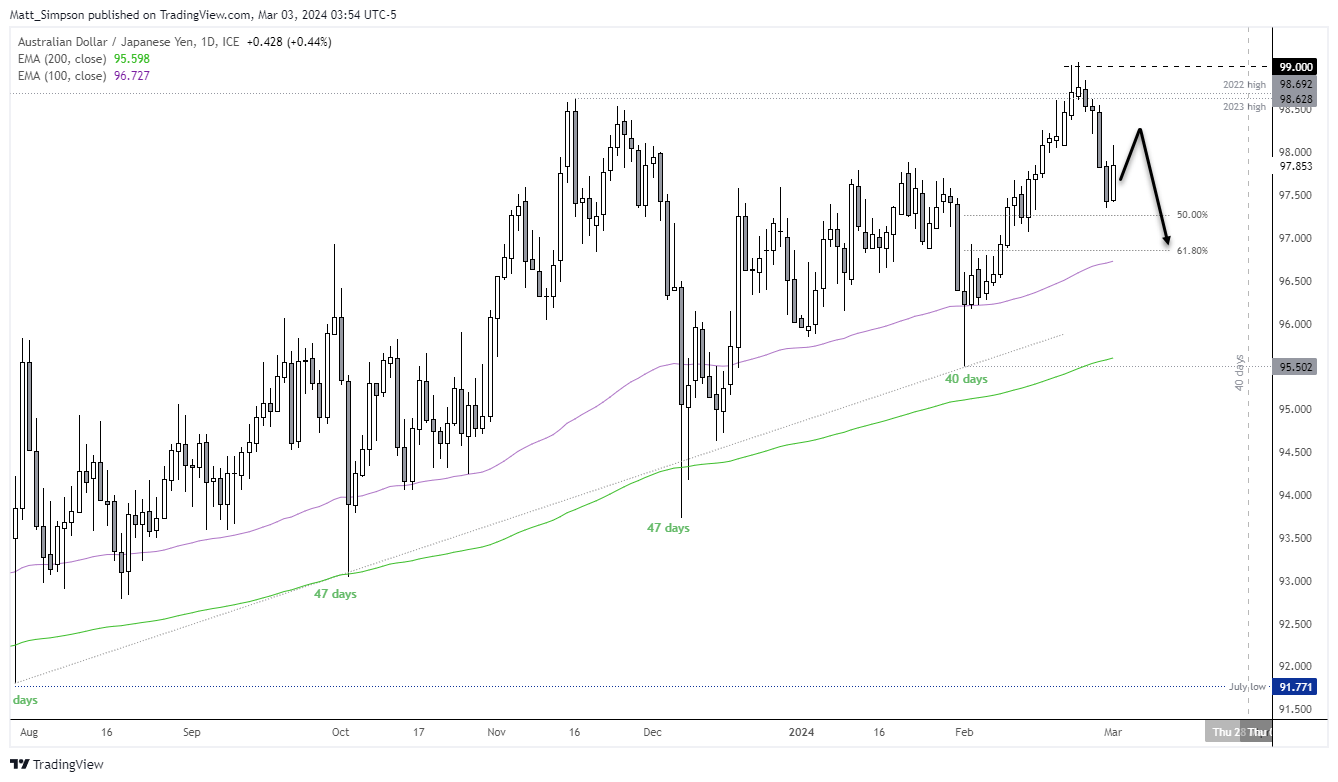Click the 93.000 price axis value
The height and width of the screenshot is (782, 1338).
[1296, 581]
